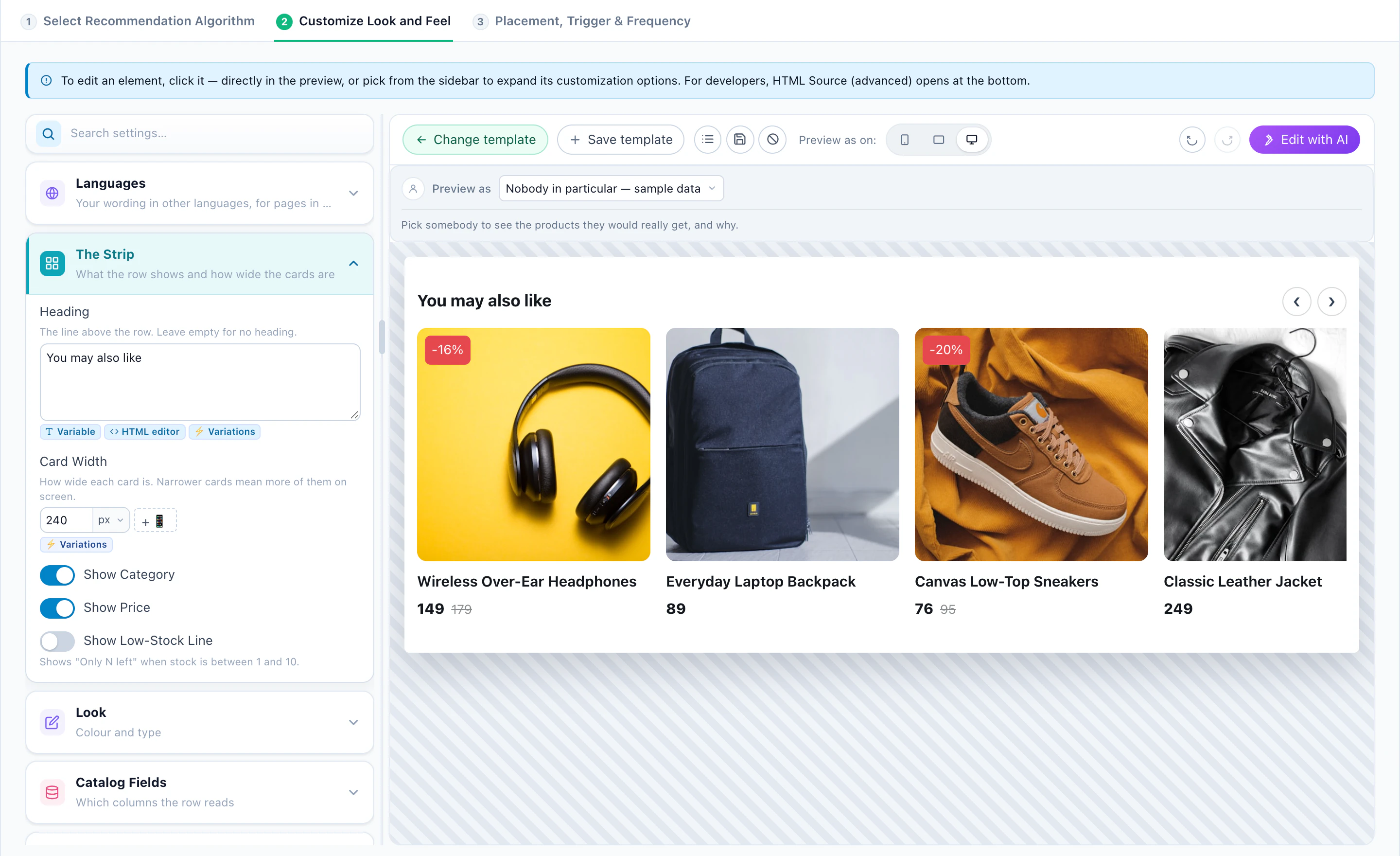The width and height of the screenshot is (1400, 856).
Task: Collapse The Strip section
Action: (x=353, y=263)
